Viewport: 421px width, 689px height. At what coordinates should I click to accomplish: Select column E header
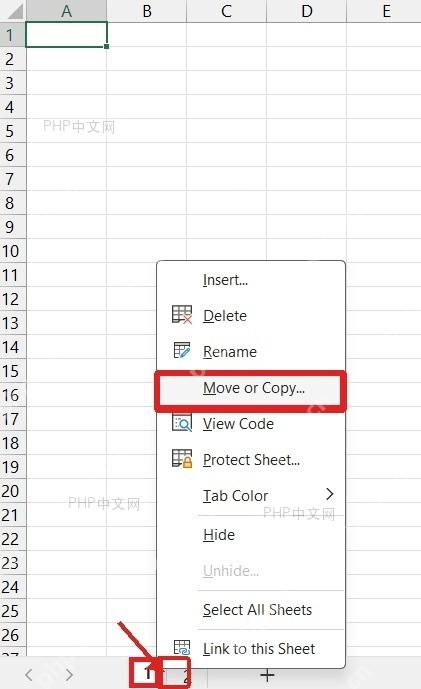tap(384, 11)
